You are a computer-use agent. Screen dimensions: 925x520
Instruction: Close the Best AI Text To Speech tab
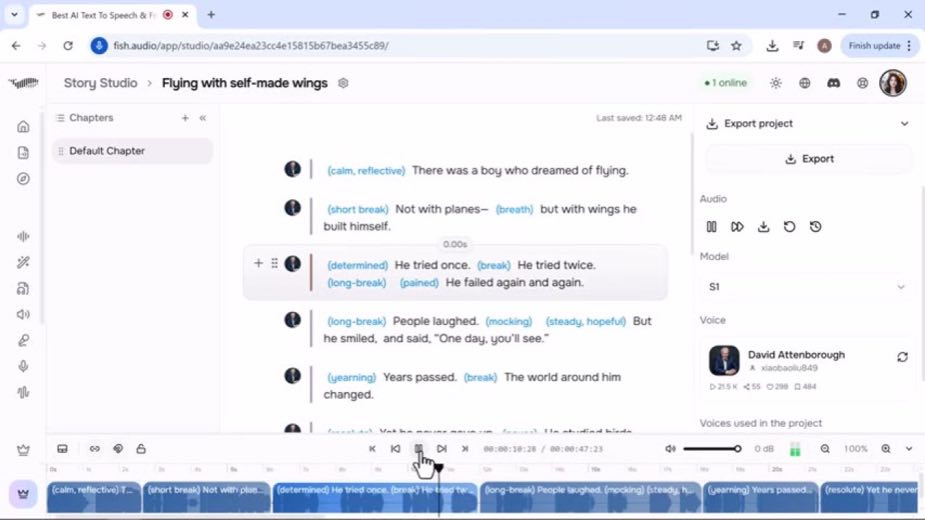click(185, 15)
